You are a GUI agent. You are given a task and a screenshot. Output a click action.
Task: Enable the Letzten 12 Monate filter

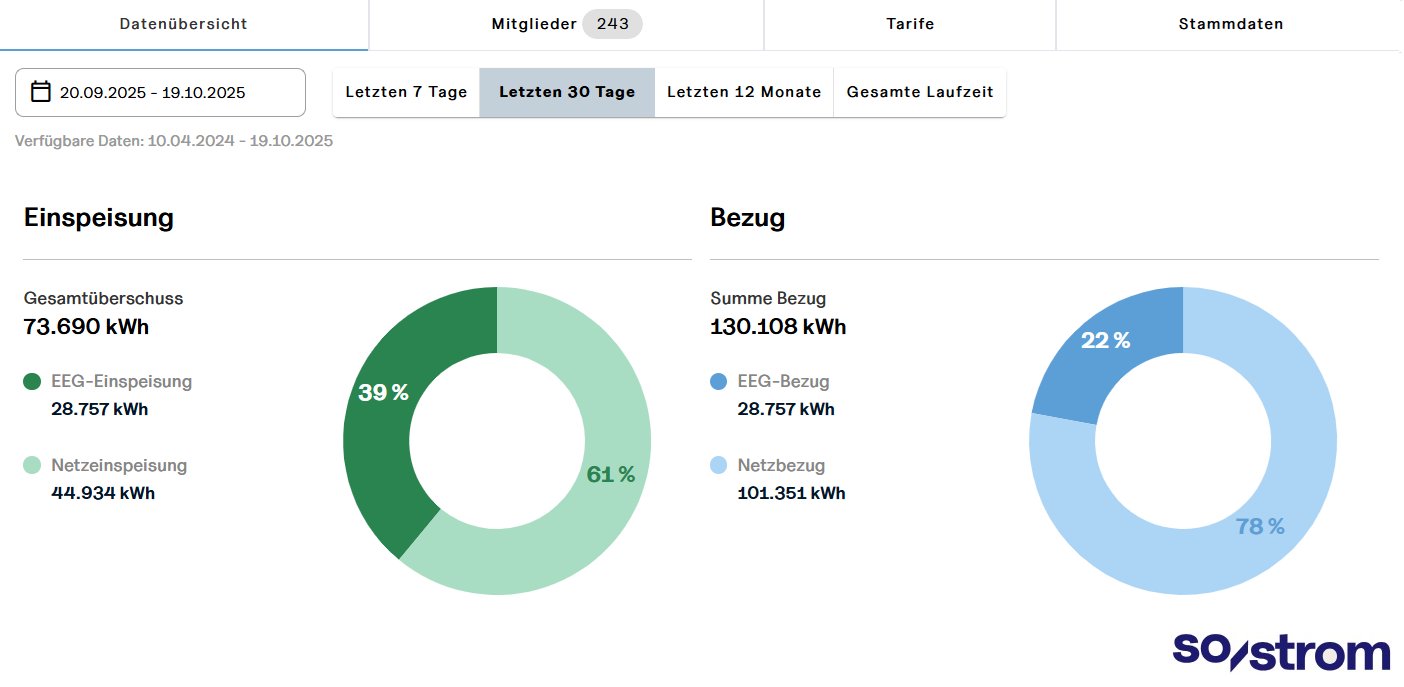tap(743, 92)
